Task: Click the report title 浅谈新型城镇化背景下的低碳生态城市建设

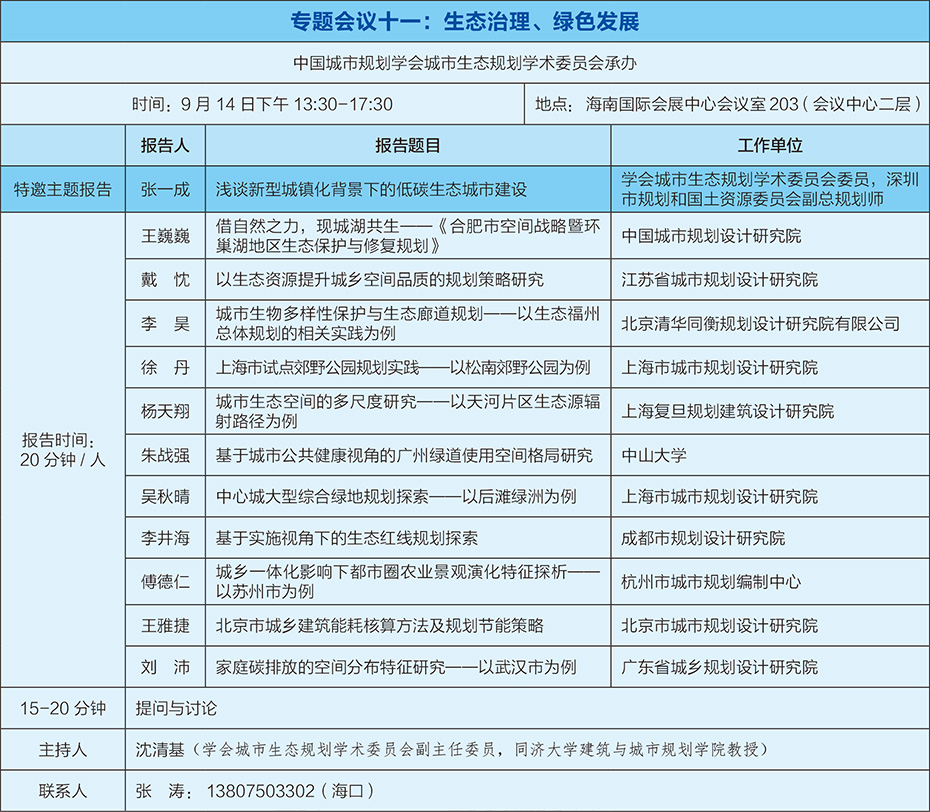Action: (371, 188)
